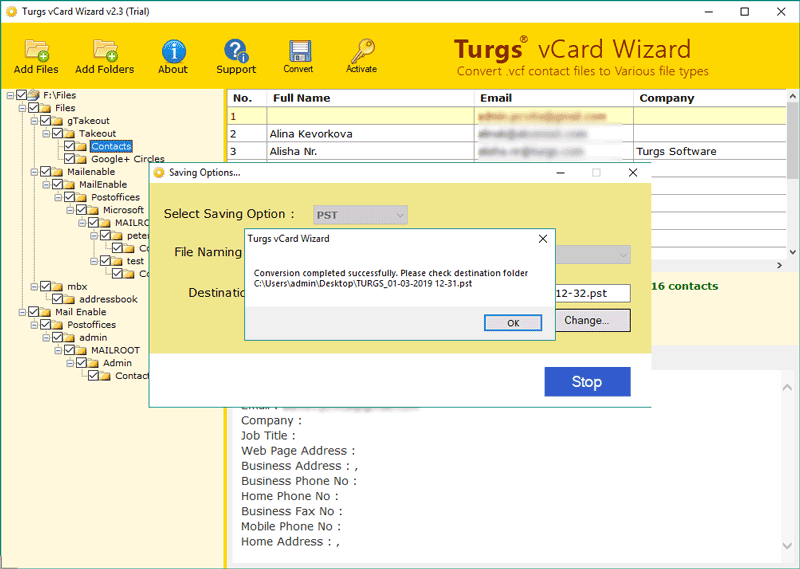Image resolution: width=800 pixels, height=569 pixels.
Task: Sort by Company column header
Action: pyautogui.click(x=710, y=98)
